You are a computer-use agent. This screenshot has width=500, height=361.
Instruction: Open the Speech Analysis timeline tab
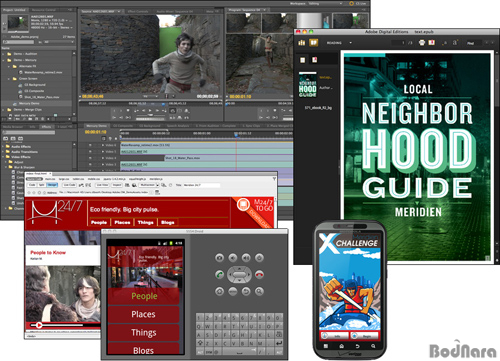[x=177, y=126]
